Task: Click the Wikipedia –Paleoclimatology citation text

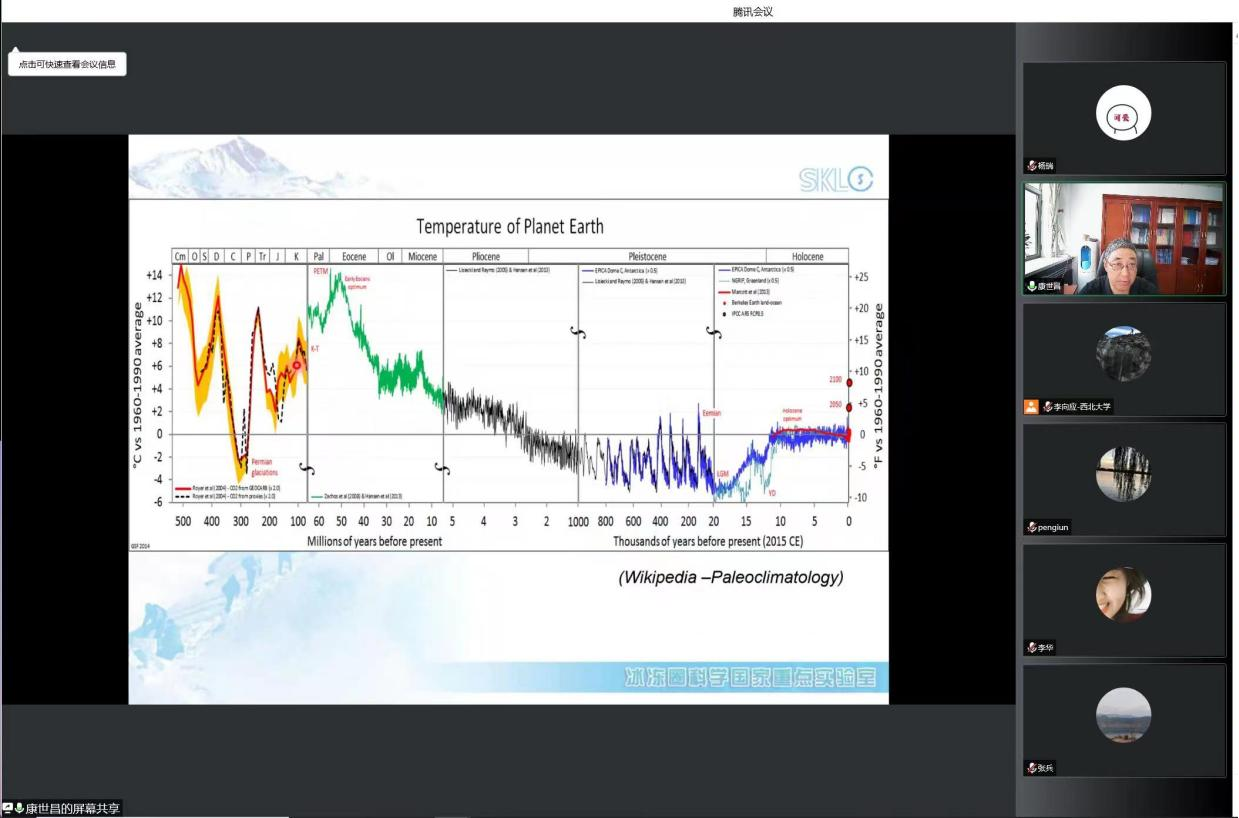Action: (730, 577)
